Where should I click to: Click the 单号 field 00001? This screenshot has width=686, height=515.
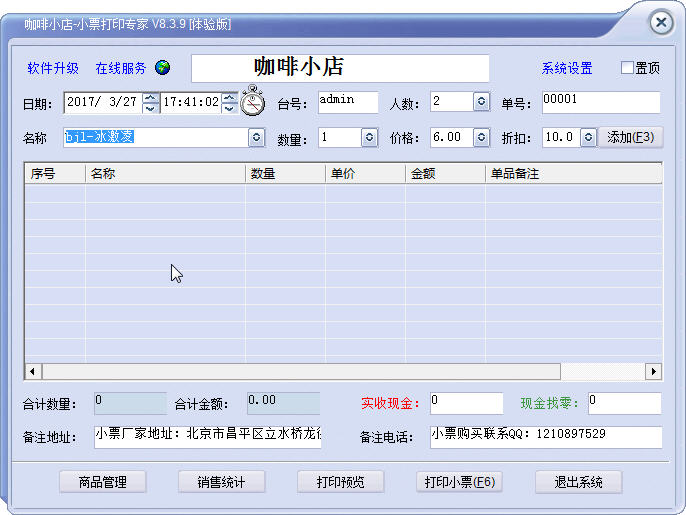point(601,102)
